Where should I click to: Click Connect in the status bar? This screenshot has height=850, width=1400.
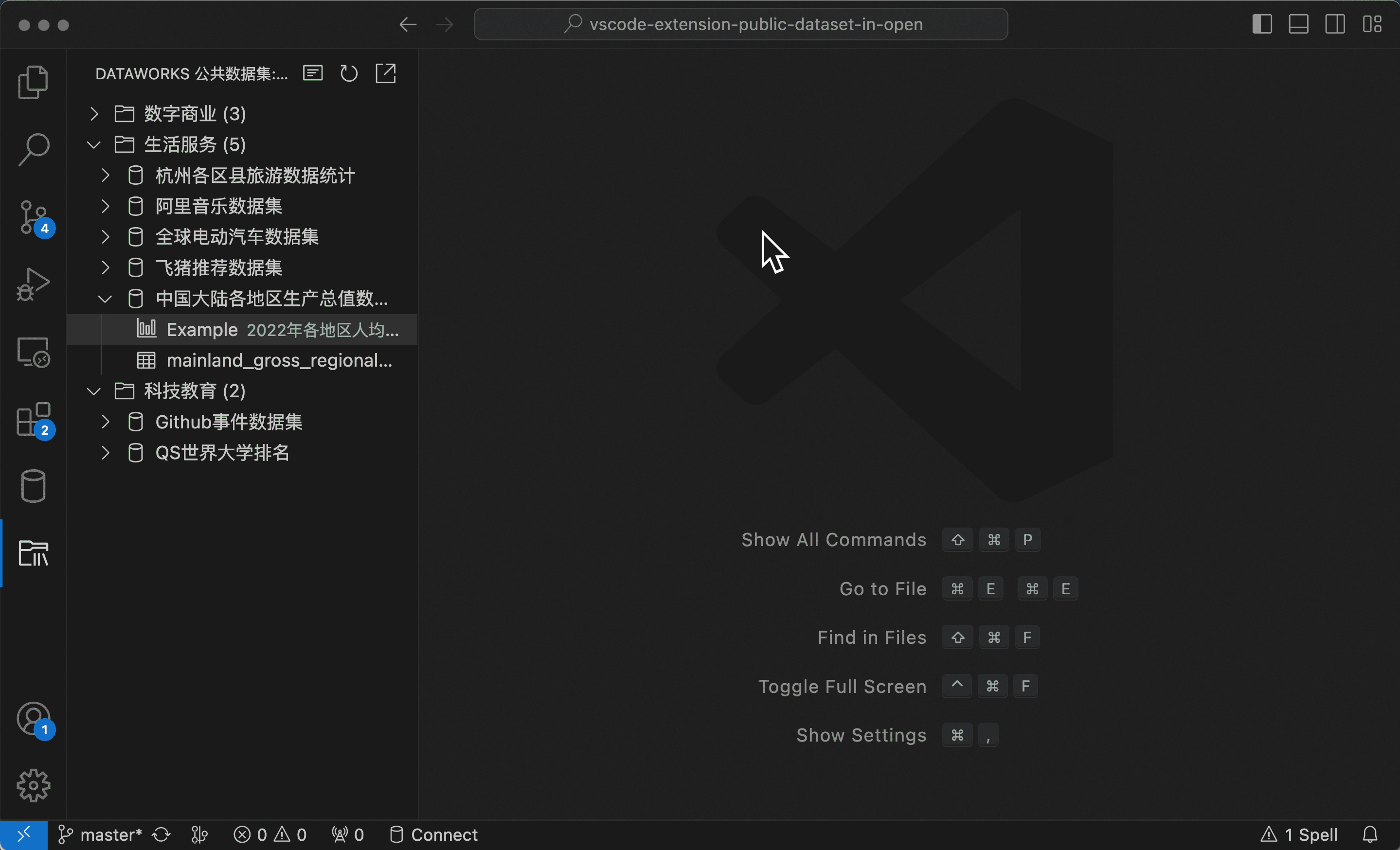tap(434, 834)
